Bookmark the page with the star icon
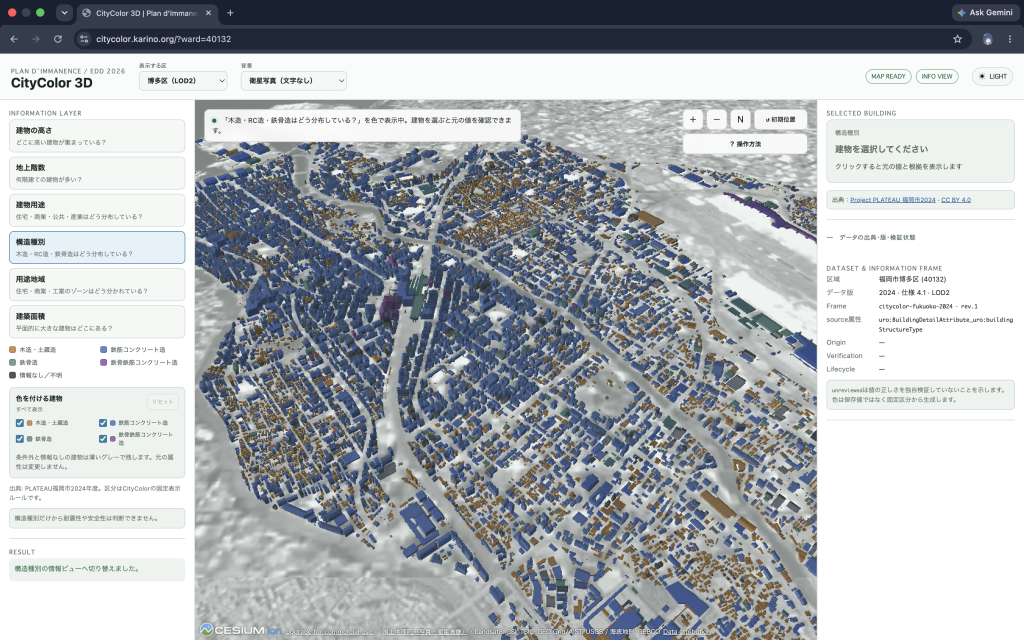The height and width of the screenshot is (640, 1024). coord(957,39)
